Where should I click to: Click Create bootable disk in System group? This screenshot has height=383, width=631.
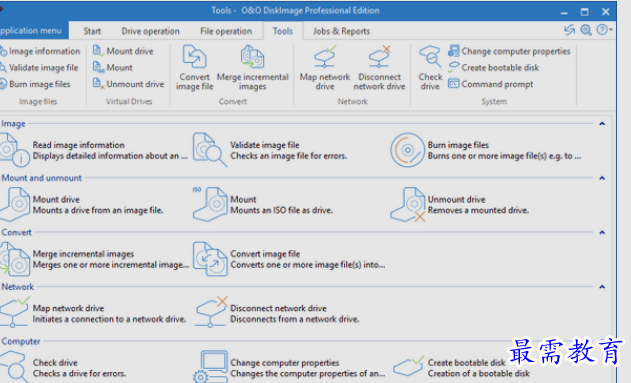pyautogui.click(x=493, y=68)
